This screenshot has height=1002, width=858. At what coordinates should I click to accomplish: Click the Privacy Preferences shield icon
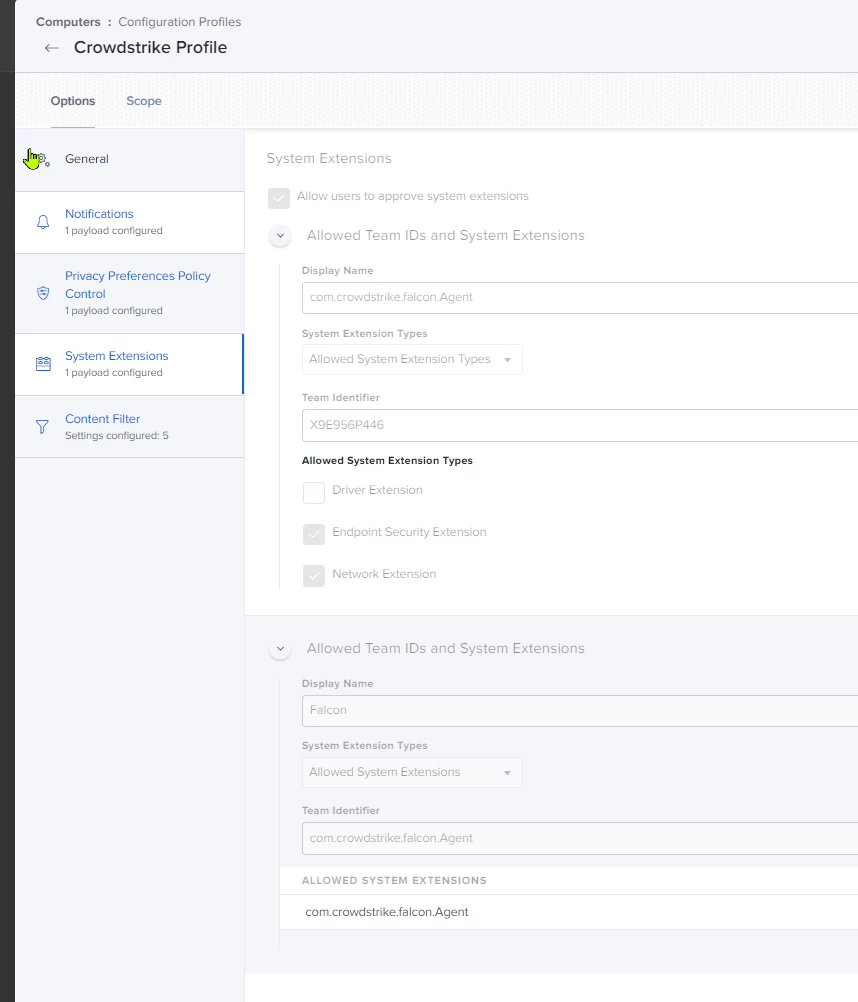coord(43,293)
